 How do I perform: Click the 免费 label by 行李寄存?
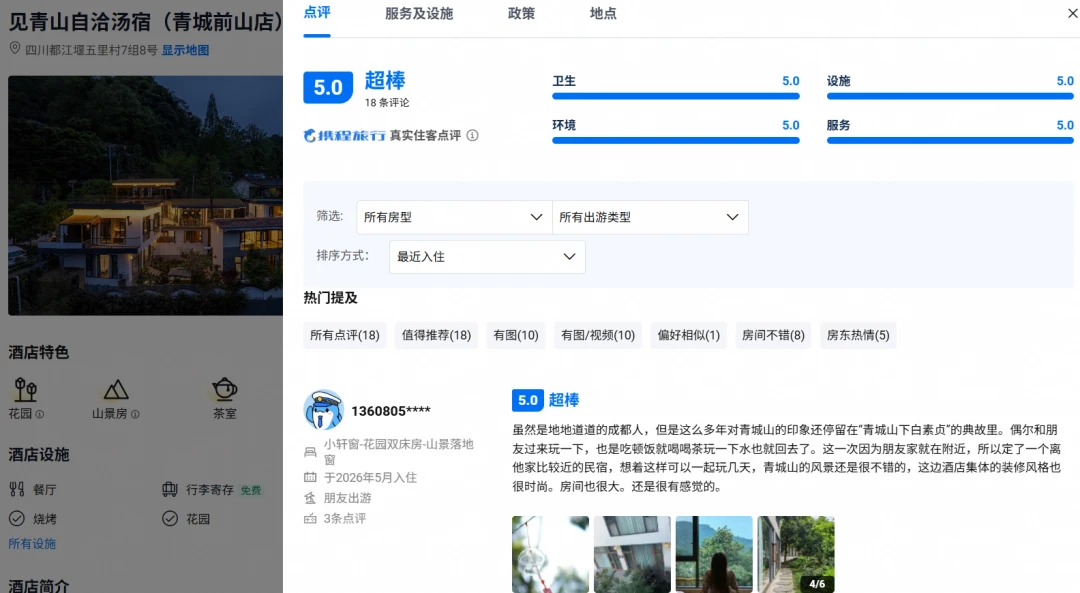251,490
